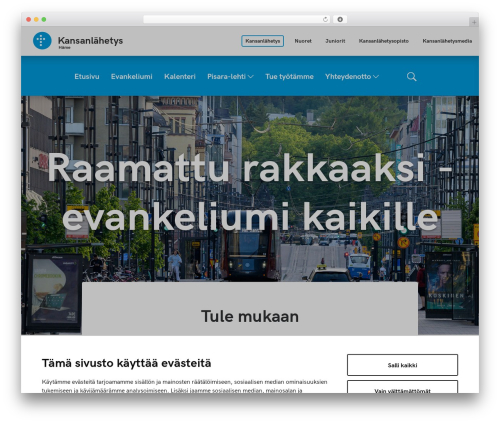Expand the Yhteydenotto menu chevron
500x423 pixels.
(376, 77)
